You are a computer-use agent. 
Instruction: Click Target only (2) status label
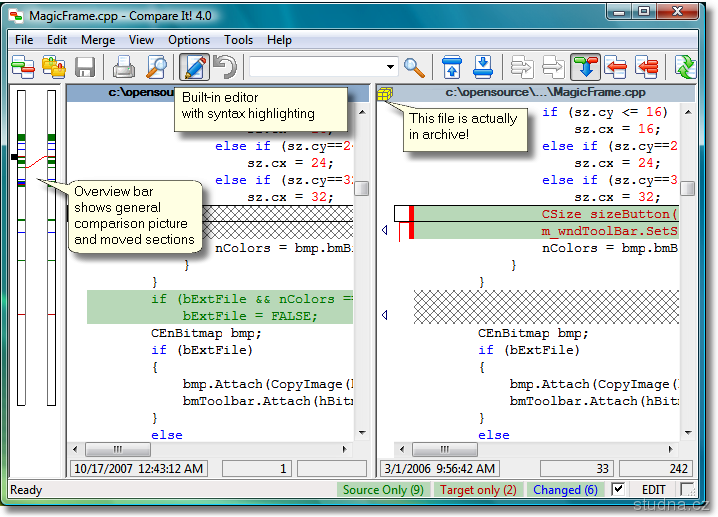(478, 490)
